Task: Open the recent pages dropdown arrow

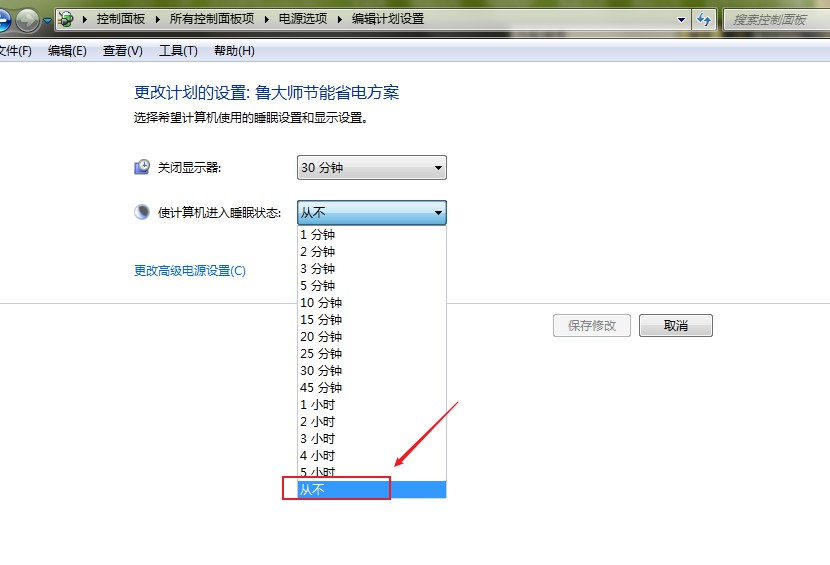Action: click(47, 21)
